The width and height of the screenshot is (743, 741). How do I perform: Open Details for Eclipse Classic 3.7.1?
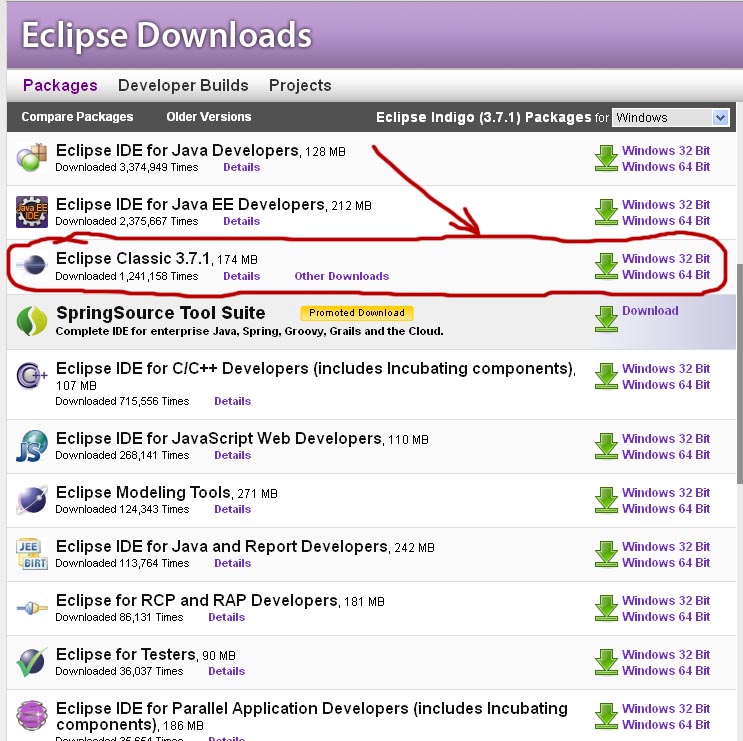point(242,276)
